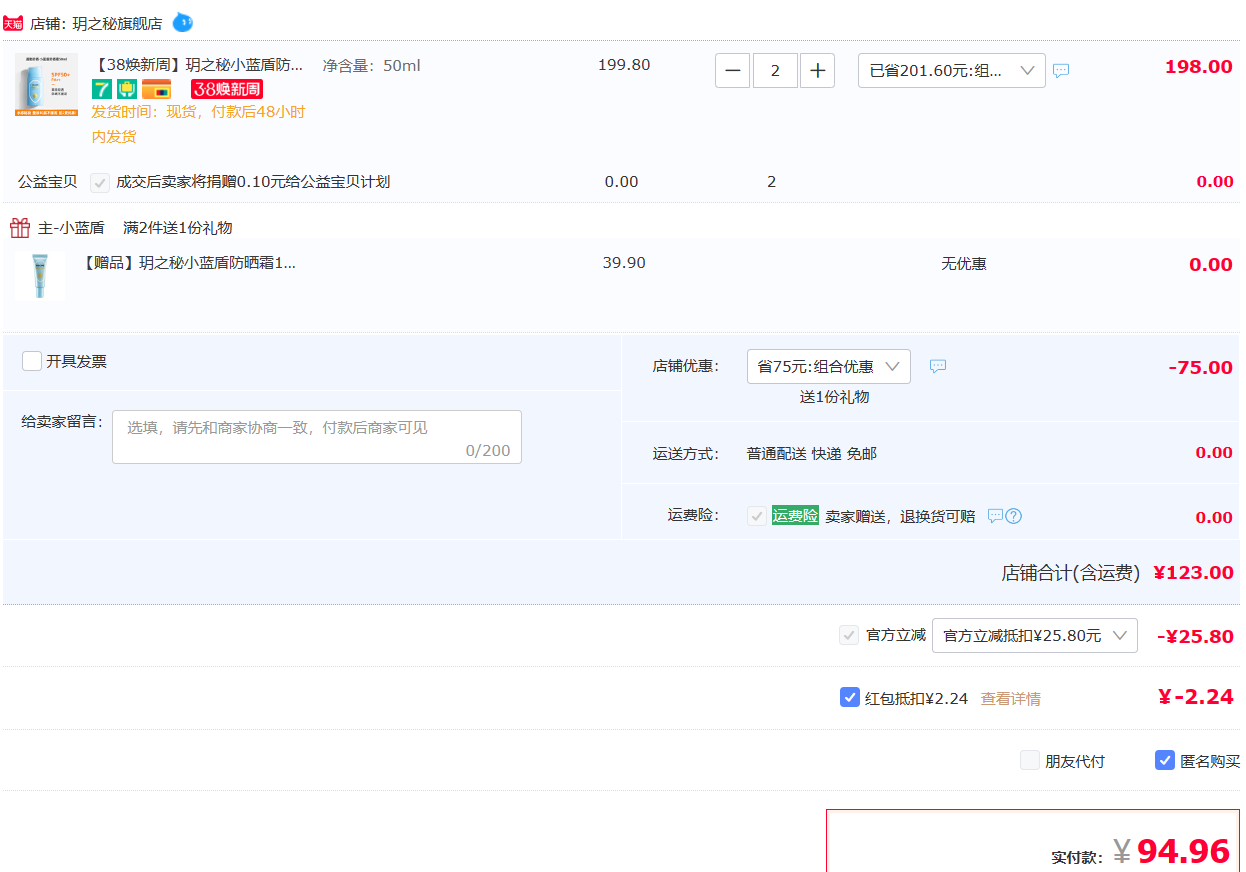Click the 净含量: 50ml specification text
This screenshot has height=872, width=1246.
click(371, 66)
